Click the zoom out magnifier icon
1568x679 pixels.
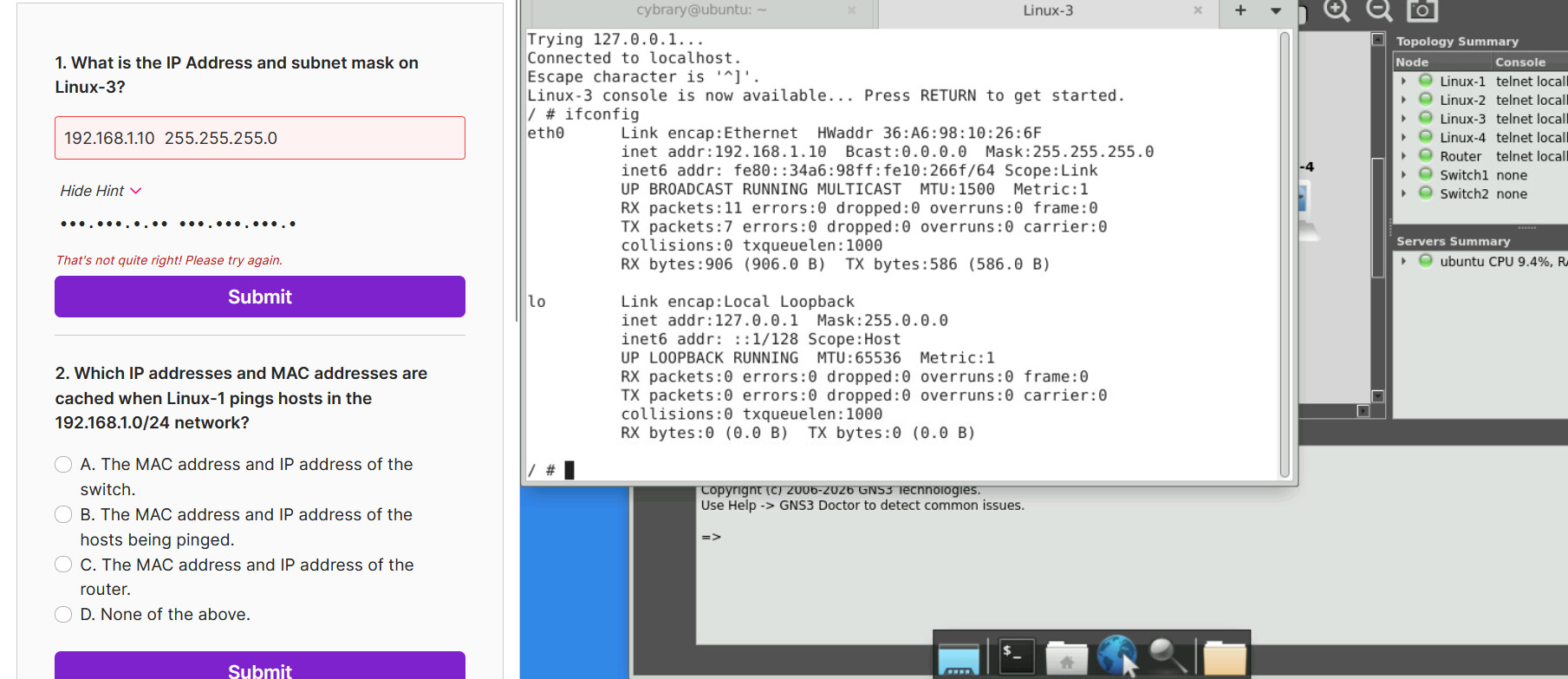coord(1379,10)
